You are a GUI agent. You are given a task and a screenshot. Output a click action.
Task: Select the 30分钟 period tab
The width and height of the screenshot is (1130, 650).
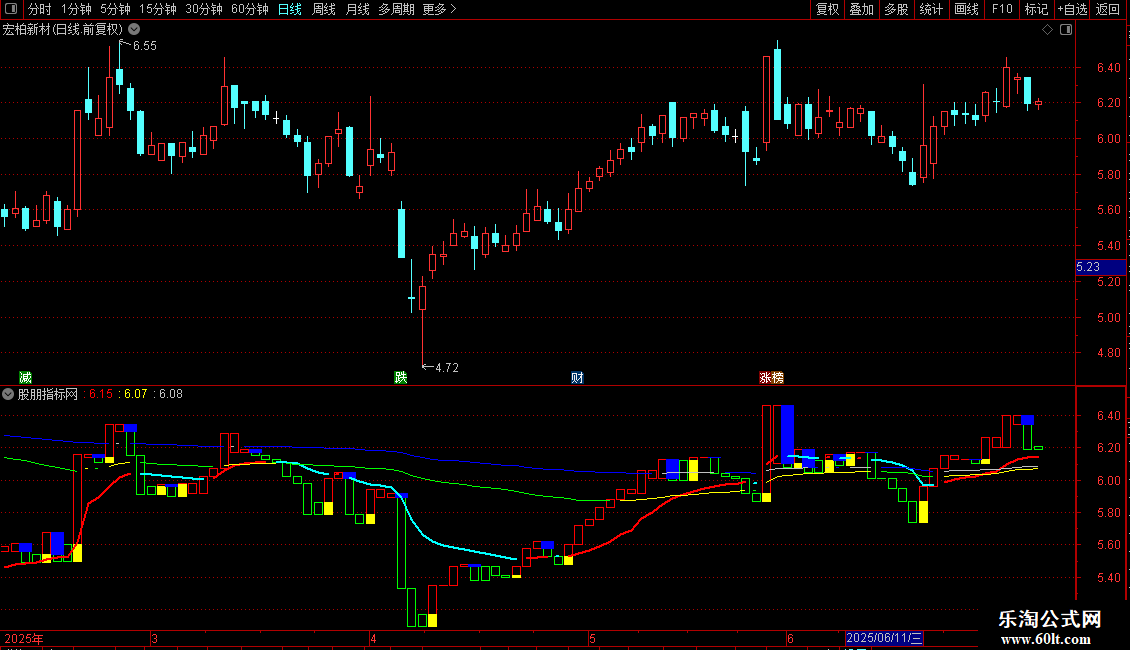click(x=204, y=9)
